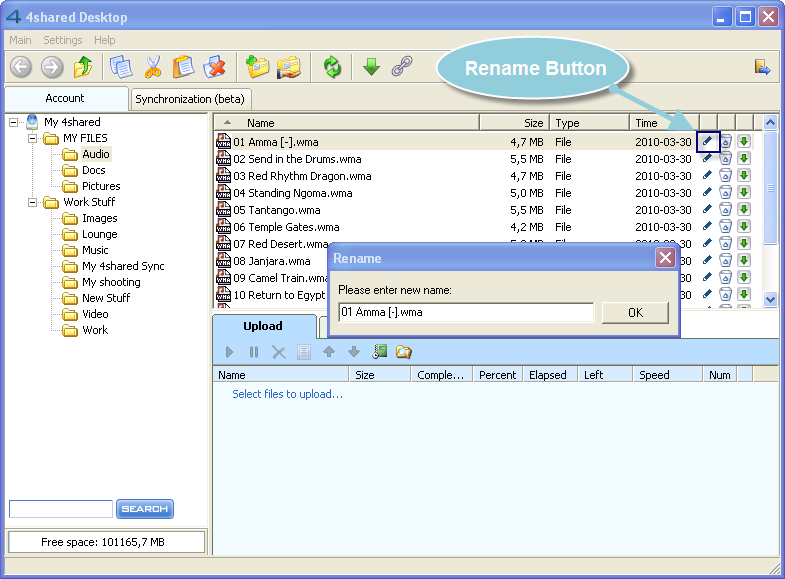The width and height of the screenshot is (785, 579).
Task: Select the Audio folder in tree
Action: [96, 154]
